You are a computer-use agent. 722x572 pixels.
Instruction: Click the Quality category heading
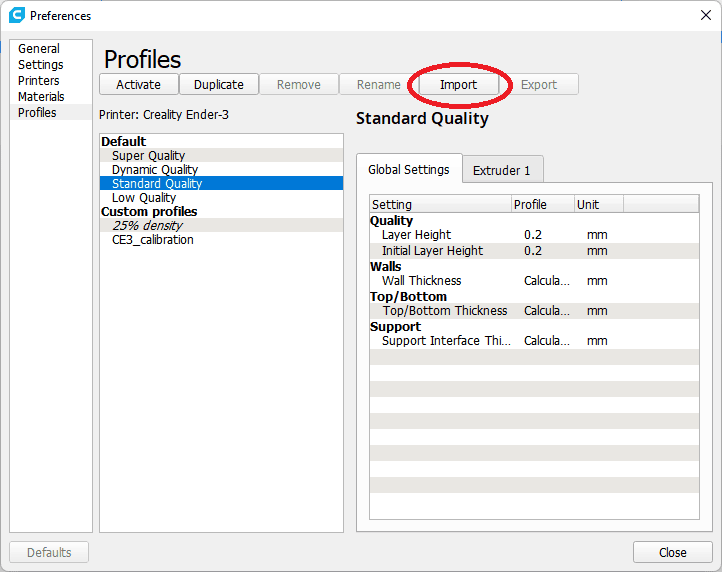(x=391, y=221)
